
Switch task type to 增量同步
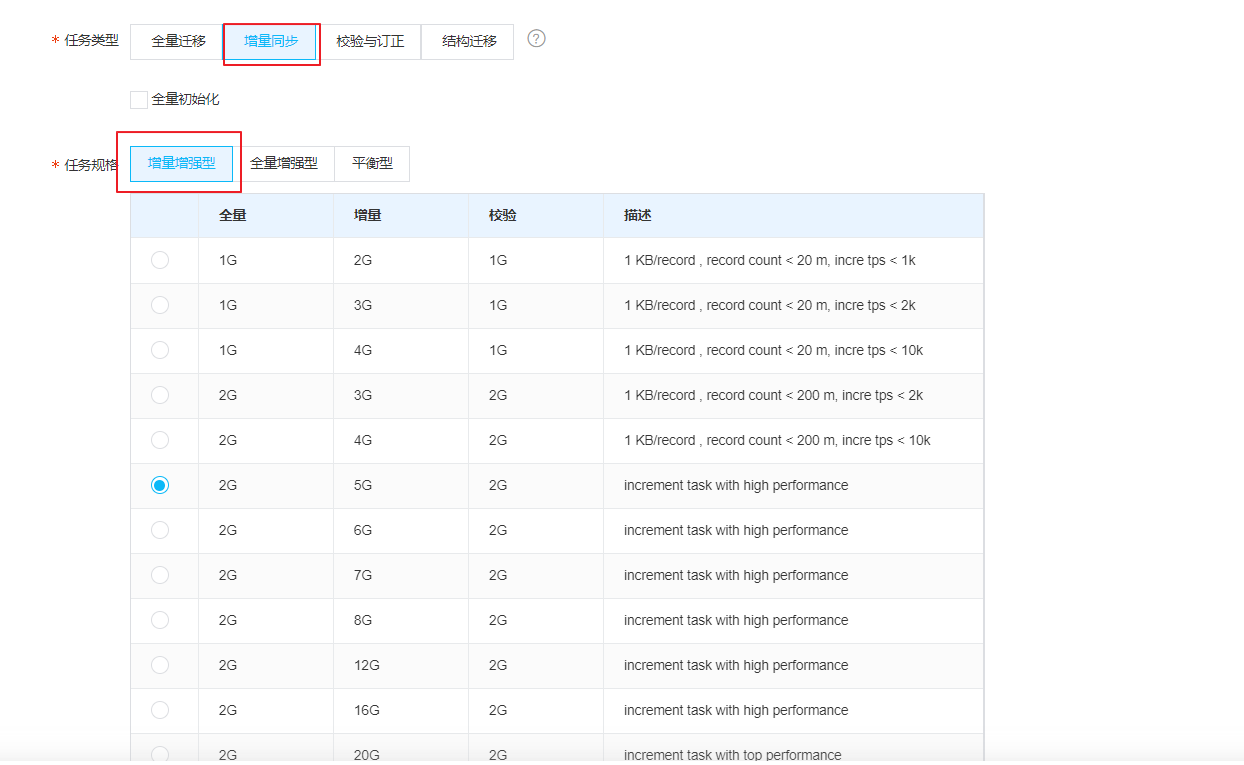(271, 42)
